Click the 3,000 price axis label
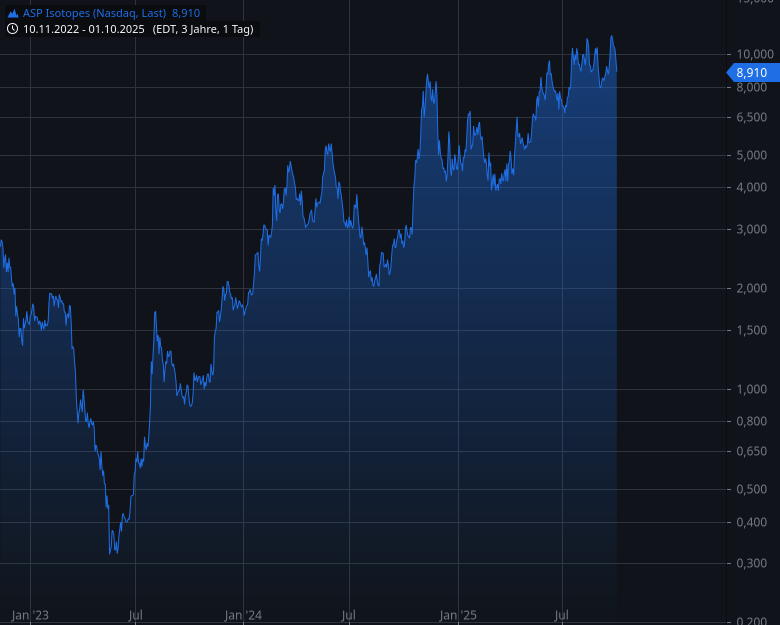Viewport: 780px width, 625px height. pos(751,230)
